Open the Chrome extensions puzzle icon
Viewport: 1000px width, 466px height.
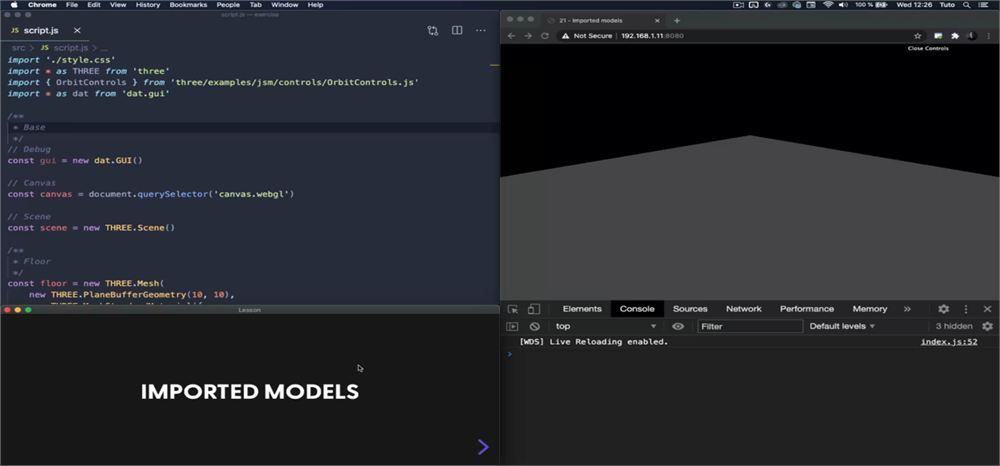tap(955, 36)
